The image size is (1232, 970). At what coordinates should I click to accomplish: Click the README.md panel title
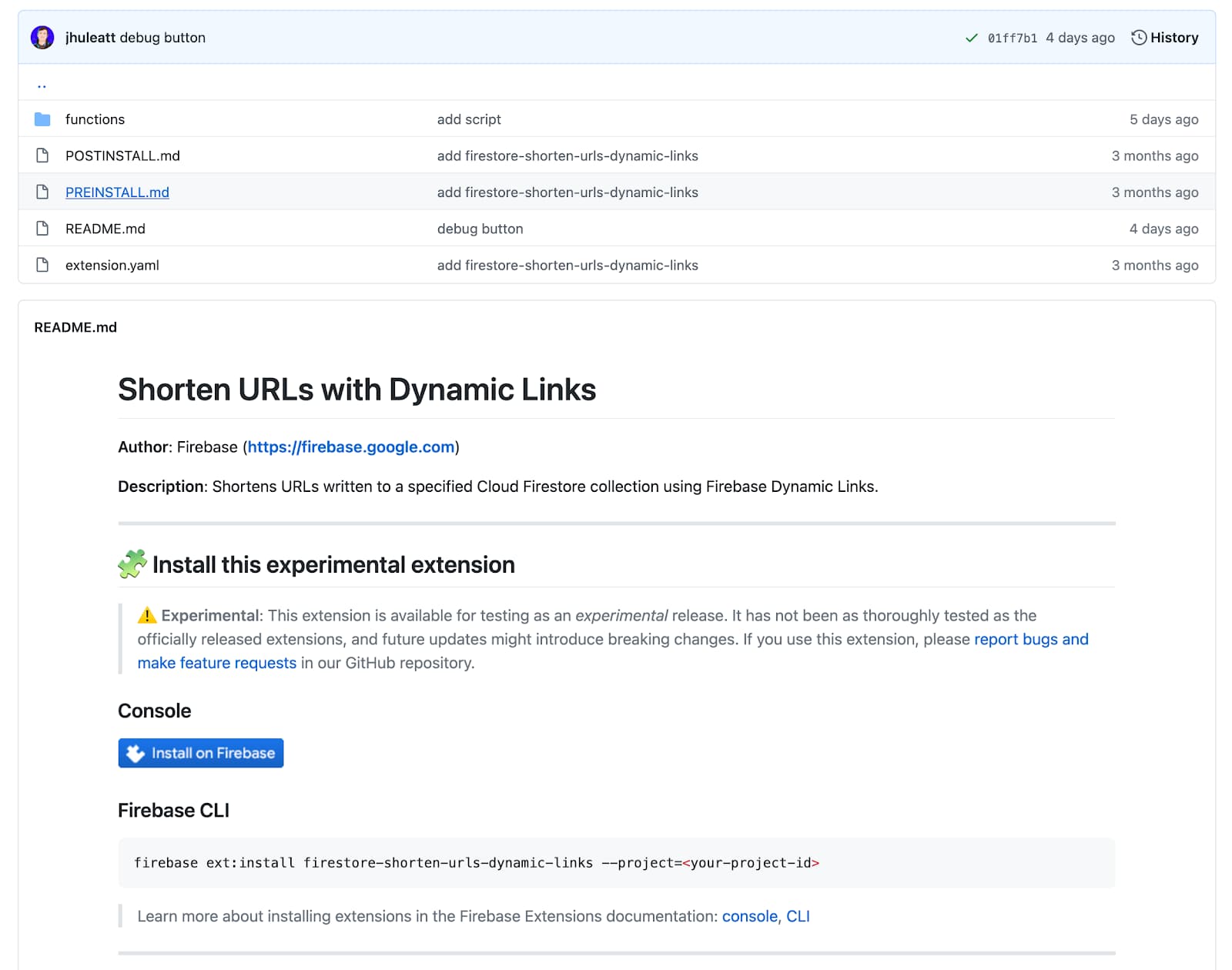(x=75, y=327)
